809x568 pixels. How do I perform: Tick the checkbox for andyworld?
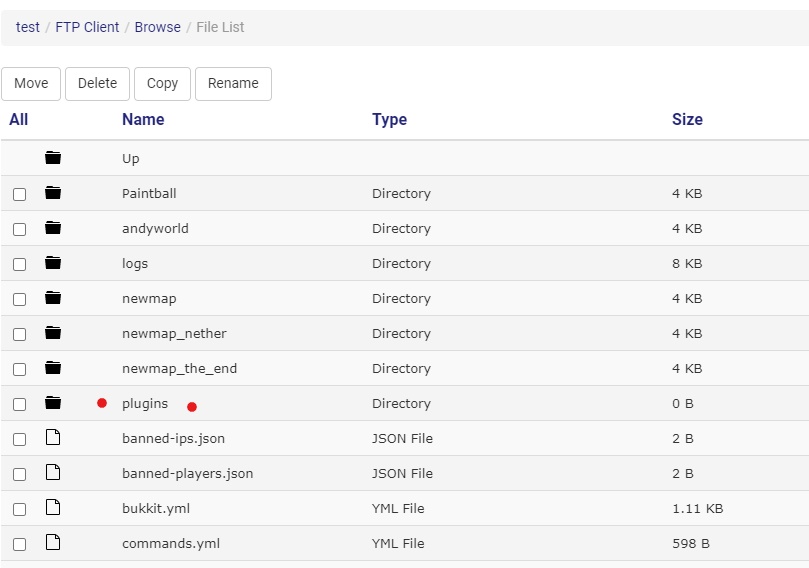click(x=20, y=229)
